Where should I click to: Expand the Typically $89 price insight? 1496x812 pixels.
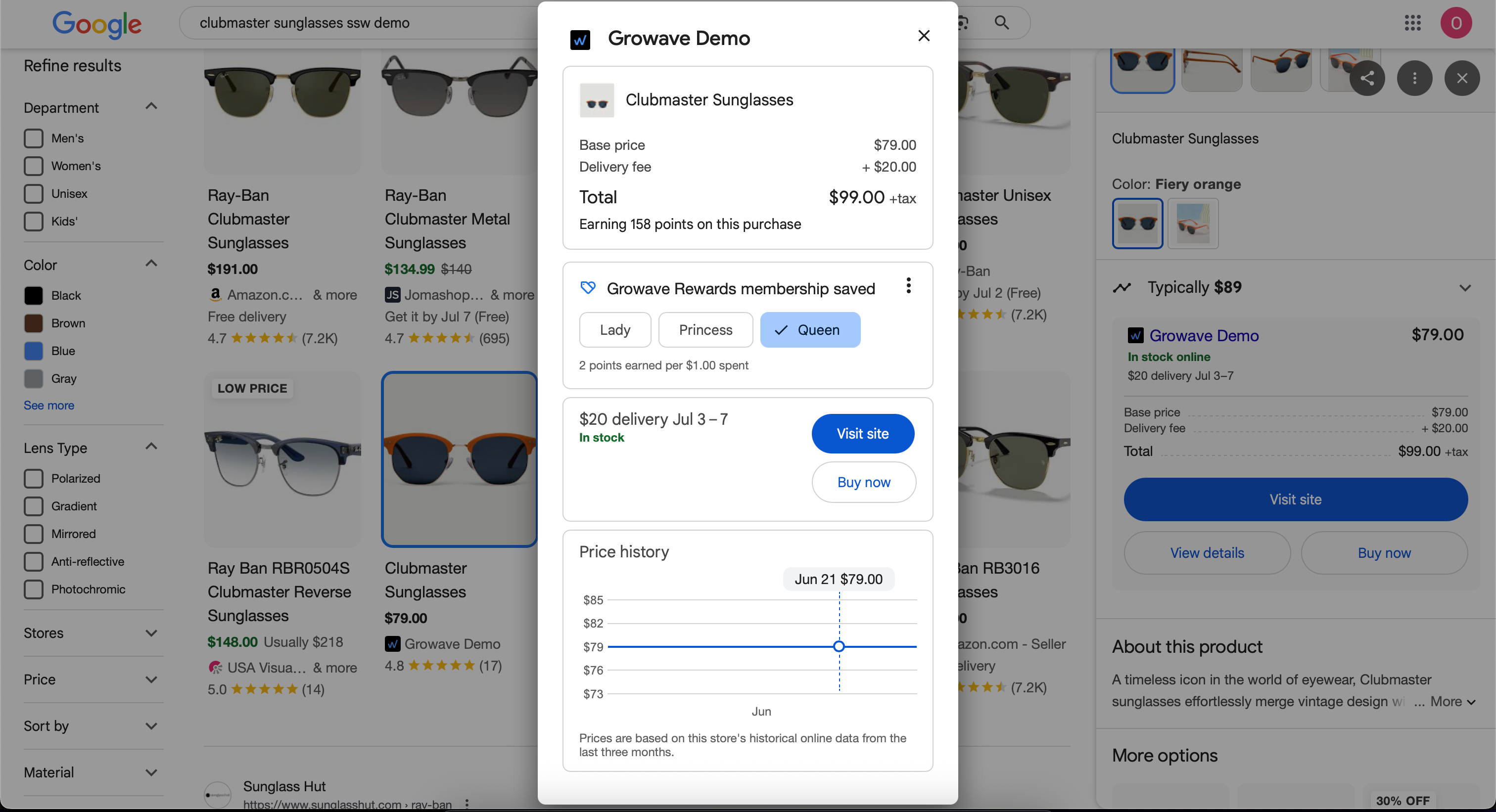(1465, 288)
